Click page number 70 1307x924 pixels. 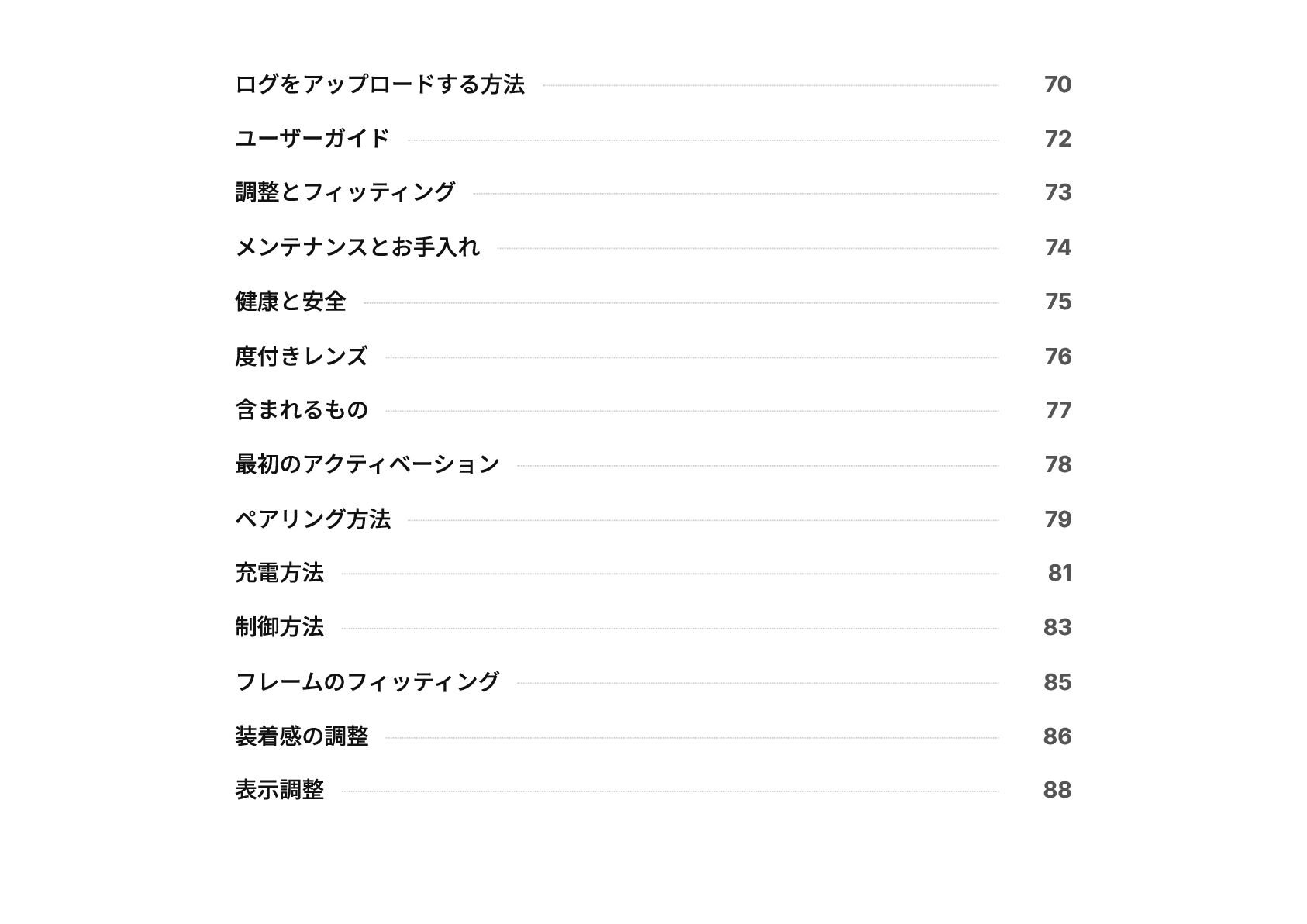point(1057,84)
